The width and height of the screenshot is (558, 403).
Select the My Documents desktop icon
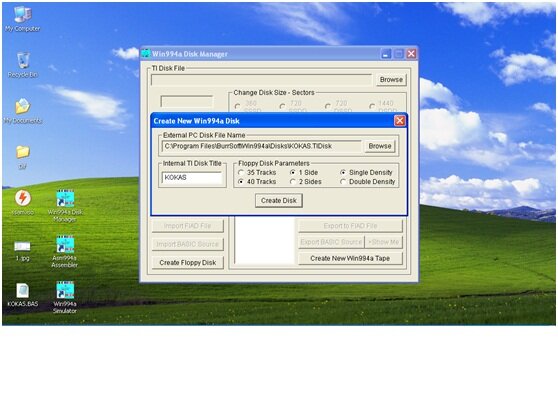(x=23, y=111)
